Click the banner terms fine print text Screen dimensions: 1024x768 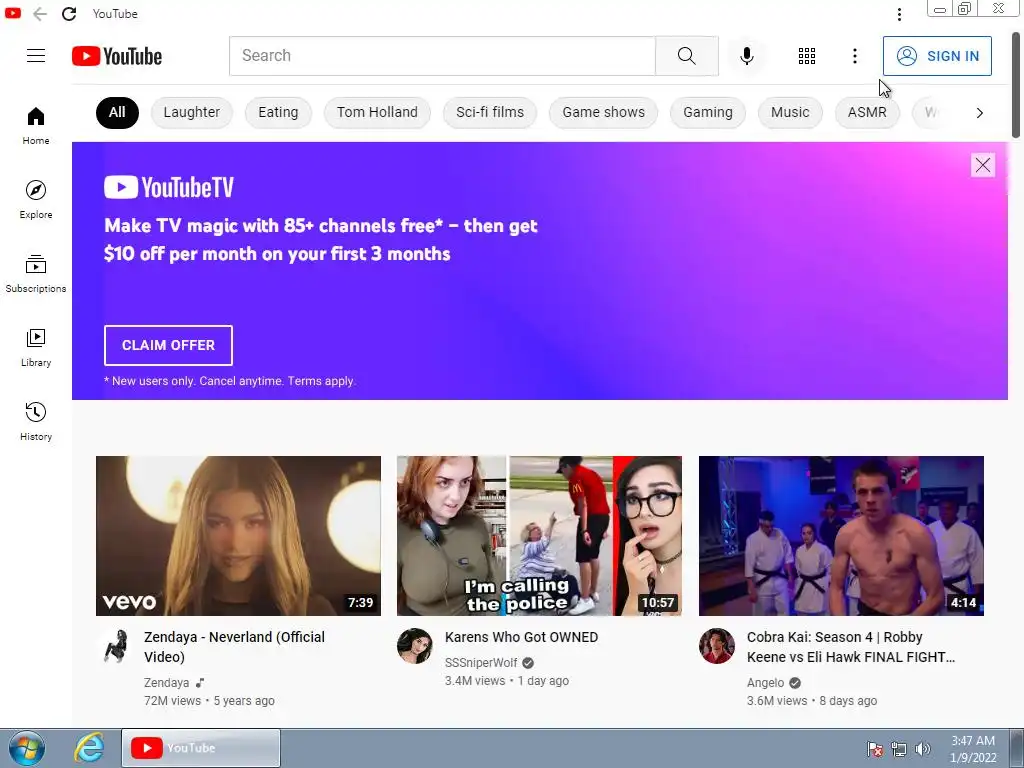click(230, 381)
